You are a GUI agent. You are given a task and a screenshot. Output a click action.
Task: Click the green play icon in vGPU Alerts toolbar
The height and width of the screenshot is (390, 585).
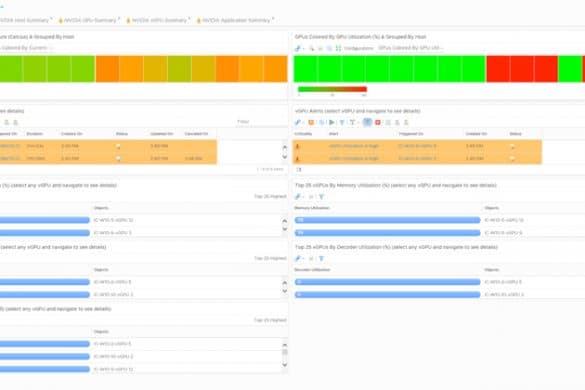332,122
